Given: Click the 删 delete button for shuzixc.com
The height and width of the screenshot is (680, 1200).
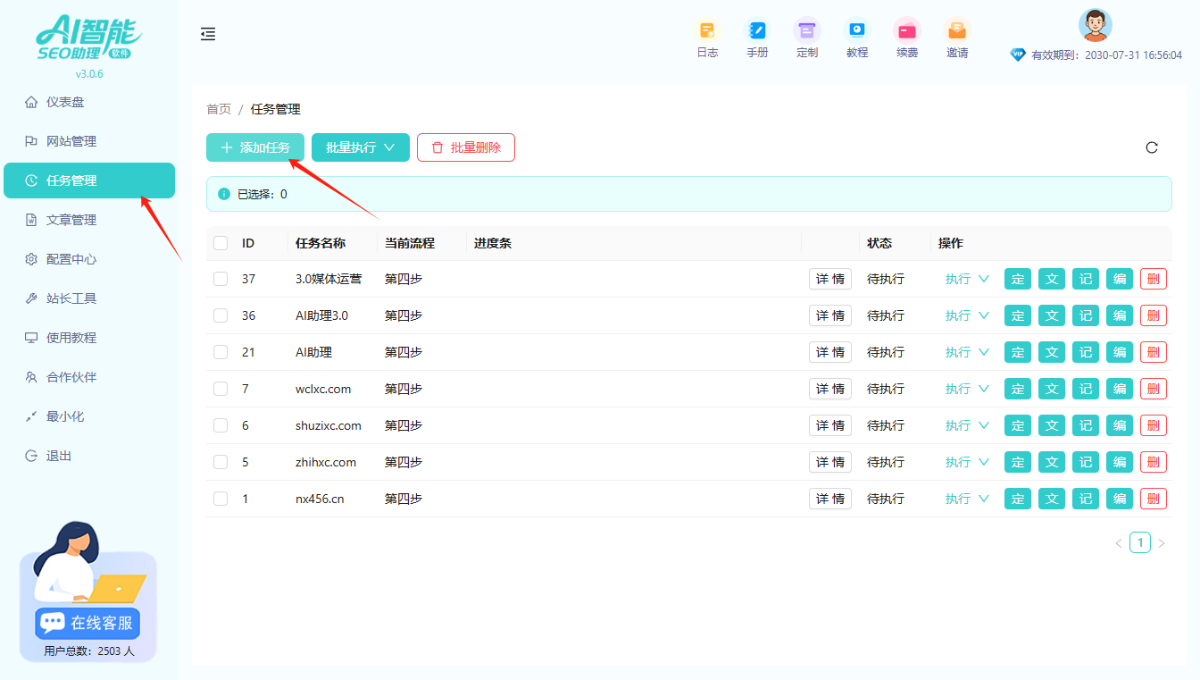Looking at the screenshot, I should click(x=1153, y=425).
